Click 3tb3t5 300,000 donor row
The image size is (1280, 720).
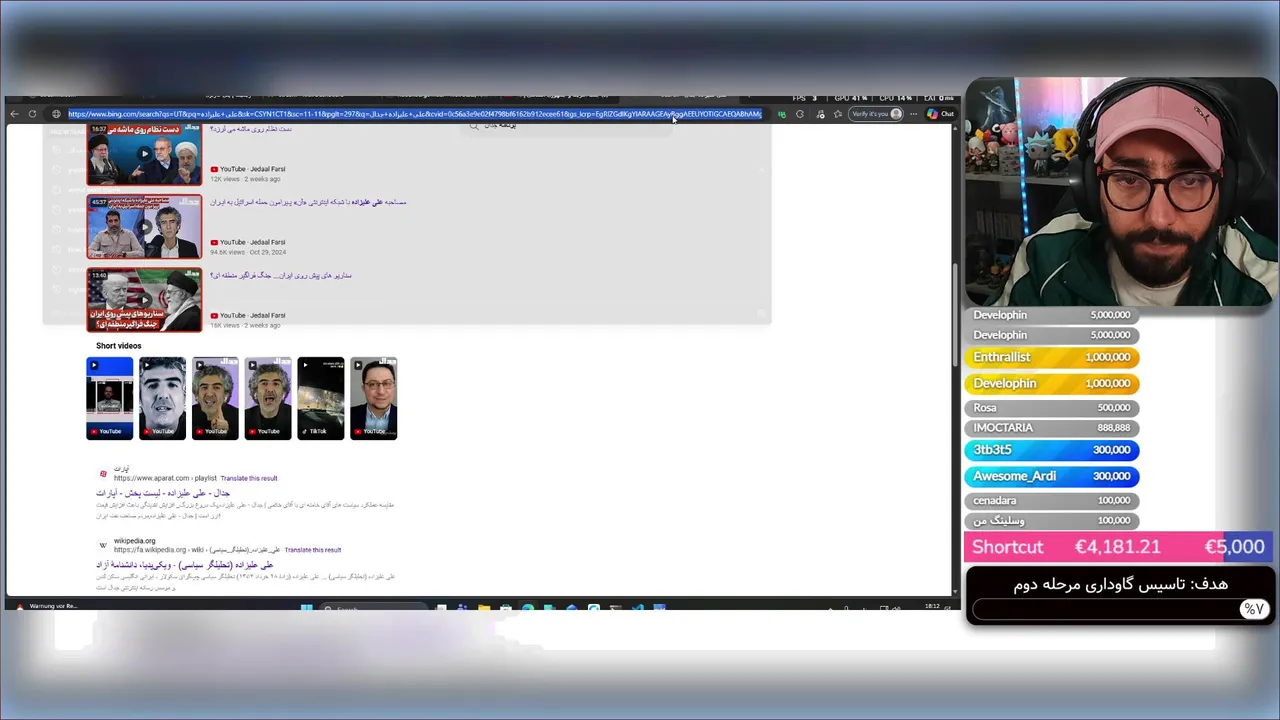tap(1052, 450)
